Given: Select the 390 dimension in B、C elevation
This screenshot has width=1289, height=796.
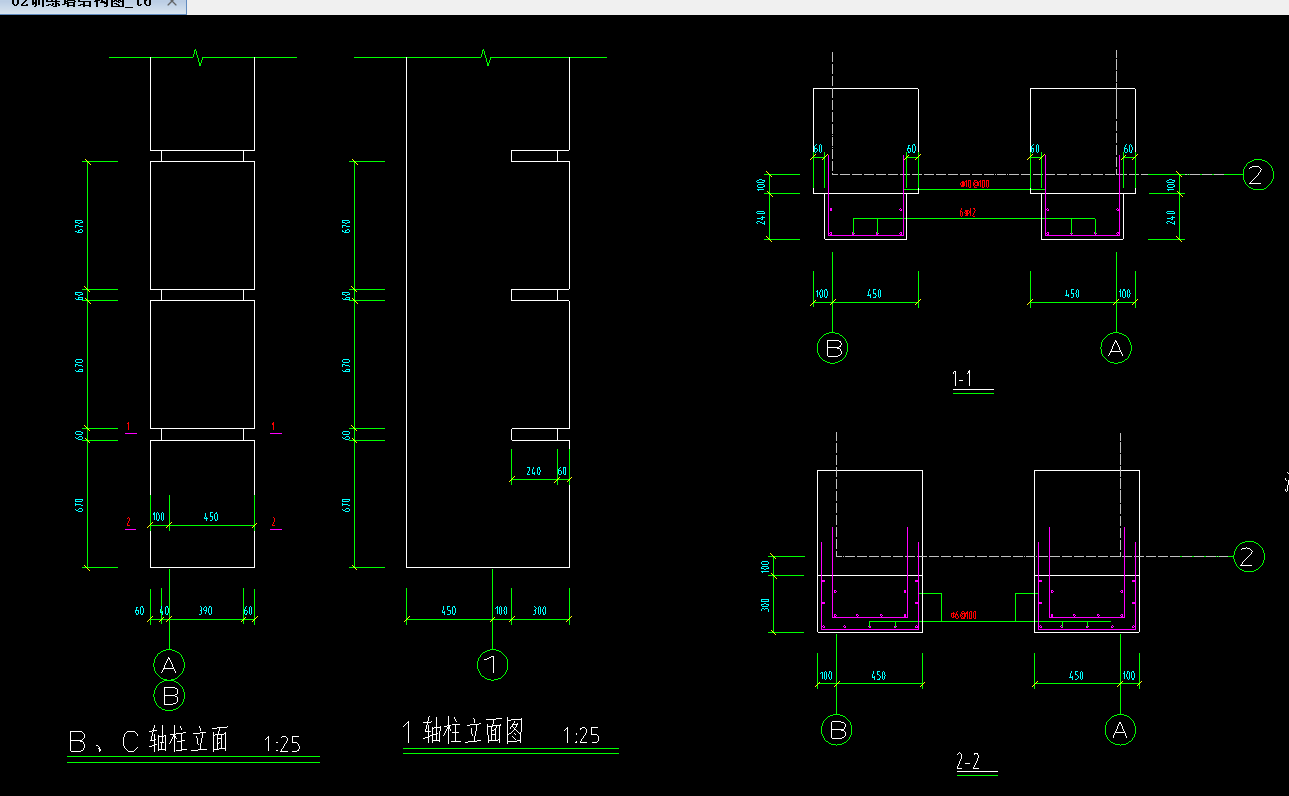Looking at the screenshot, I should 208,610.
